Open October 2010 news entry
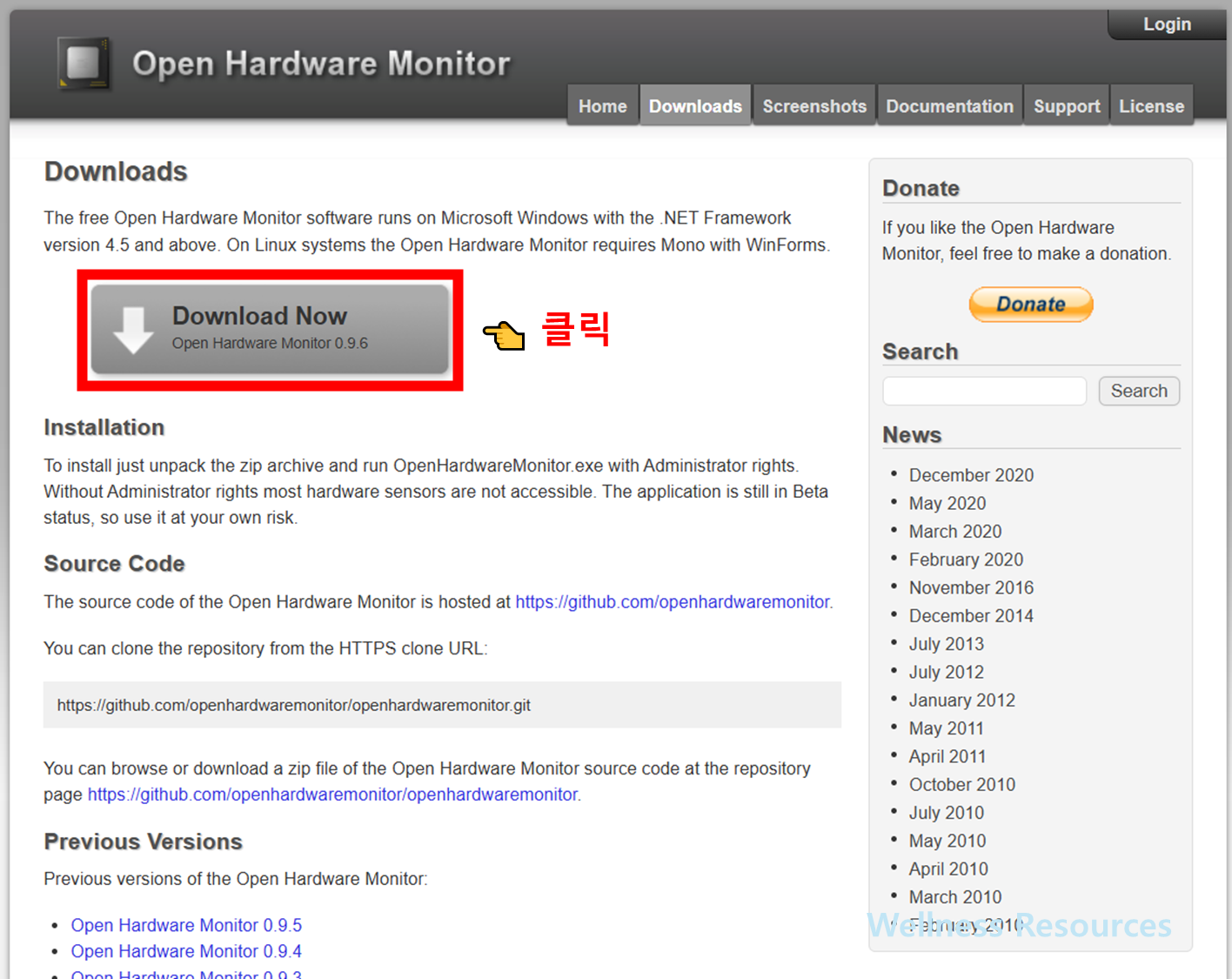This screenshot has height=979, width=1232. point(962,784)
